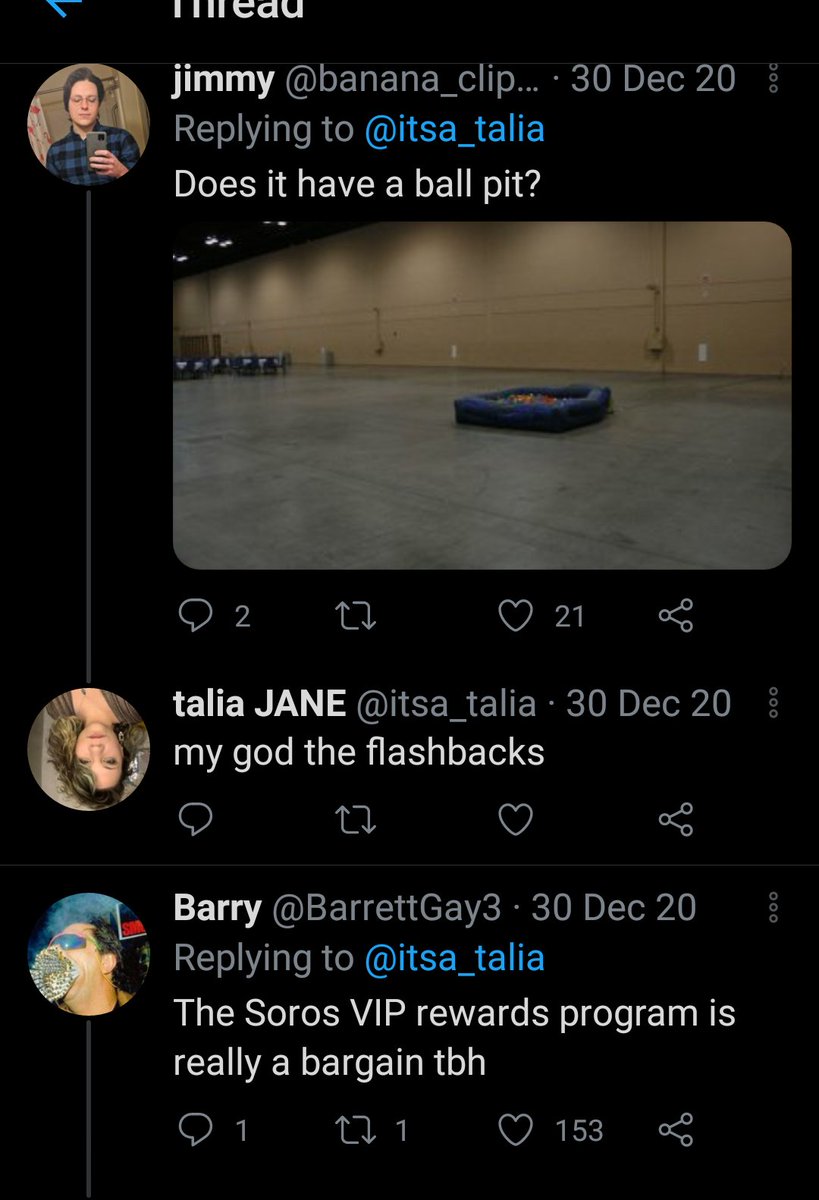This screenshot has height=1200, width=819.
Task: Open jimmy's profile picture
Action: [x=88, y=125]
